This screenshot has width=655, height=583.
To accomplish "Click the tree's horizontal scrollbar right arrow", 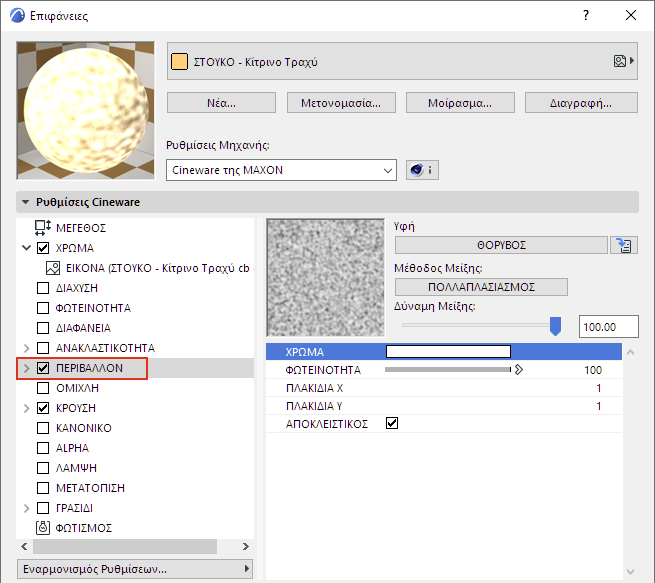I will (246, 546).
